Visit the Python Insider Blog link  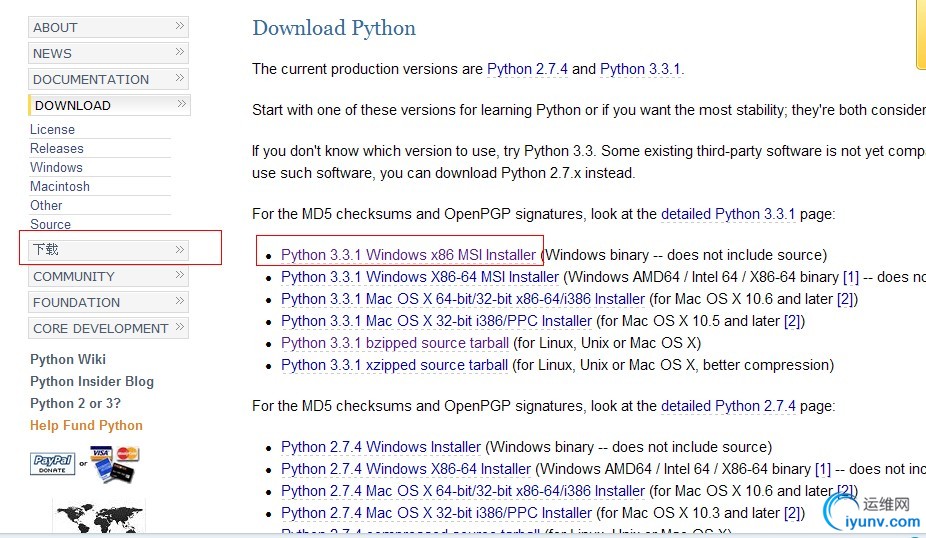(92, 382)
